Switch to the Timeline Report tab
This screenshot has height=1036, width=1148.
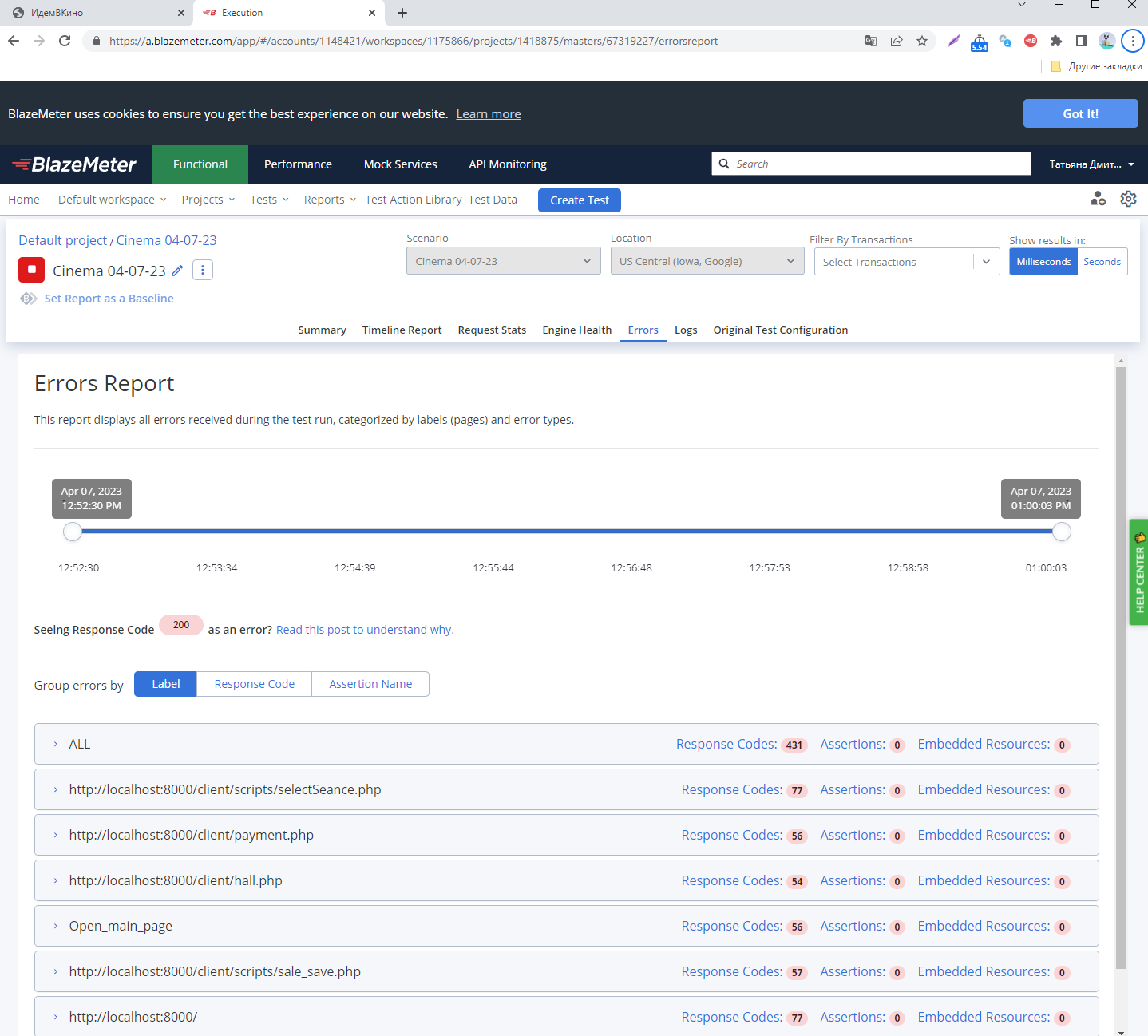pos(402,330)
